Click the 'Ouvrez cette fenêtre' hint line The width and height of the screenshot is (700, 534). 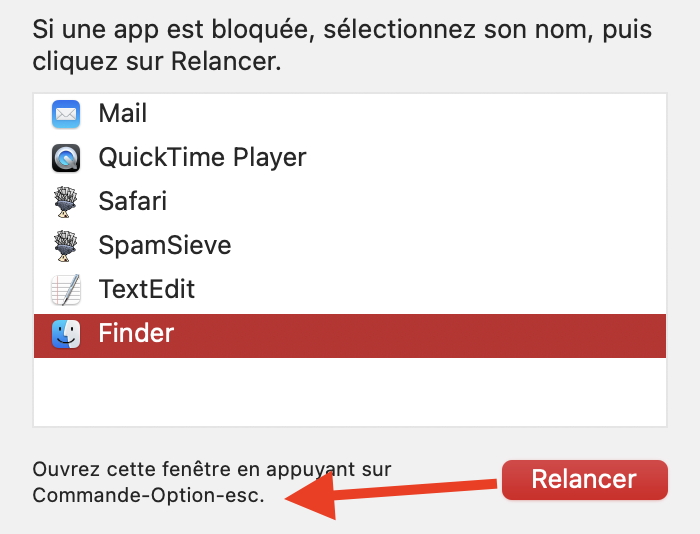tap(211, 469)
